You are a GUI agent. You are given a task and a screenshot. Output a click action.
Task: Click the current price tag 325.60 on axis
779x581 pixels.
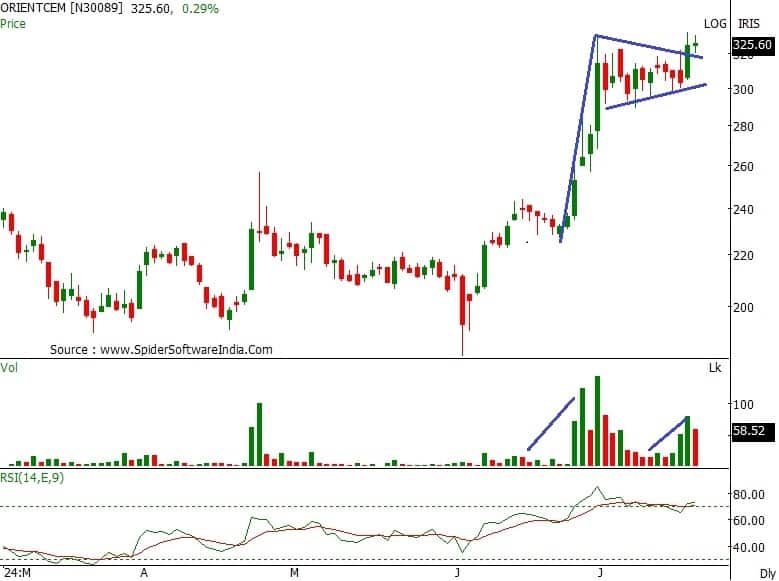coord(752,45)
